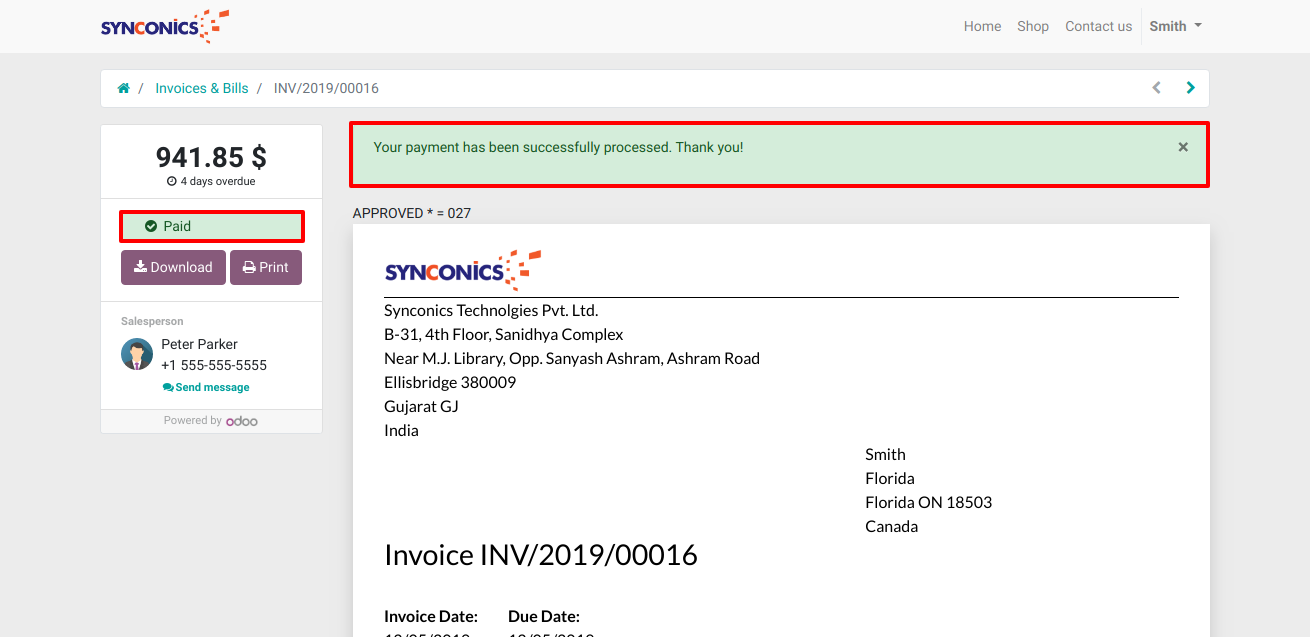The image size is (1310, 637).
Task: Go to the next invoice with the right arrow
Action: 1190,88
